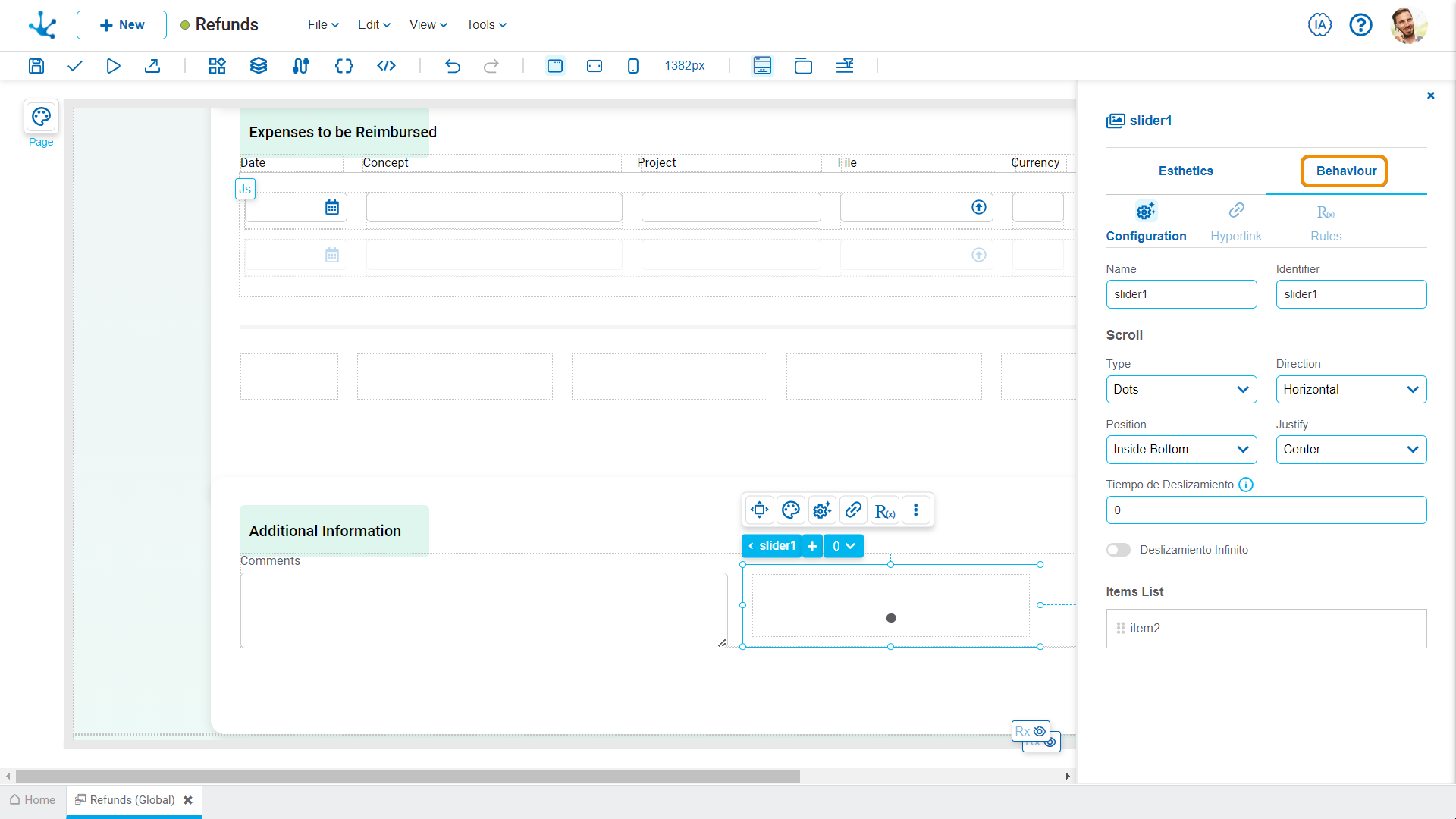The height and width of the screenshot is (819, 1456).
Task: Click the Tiempo de Deslizamiento input field
Action: [1265, 510]
